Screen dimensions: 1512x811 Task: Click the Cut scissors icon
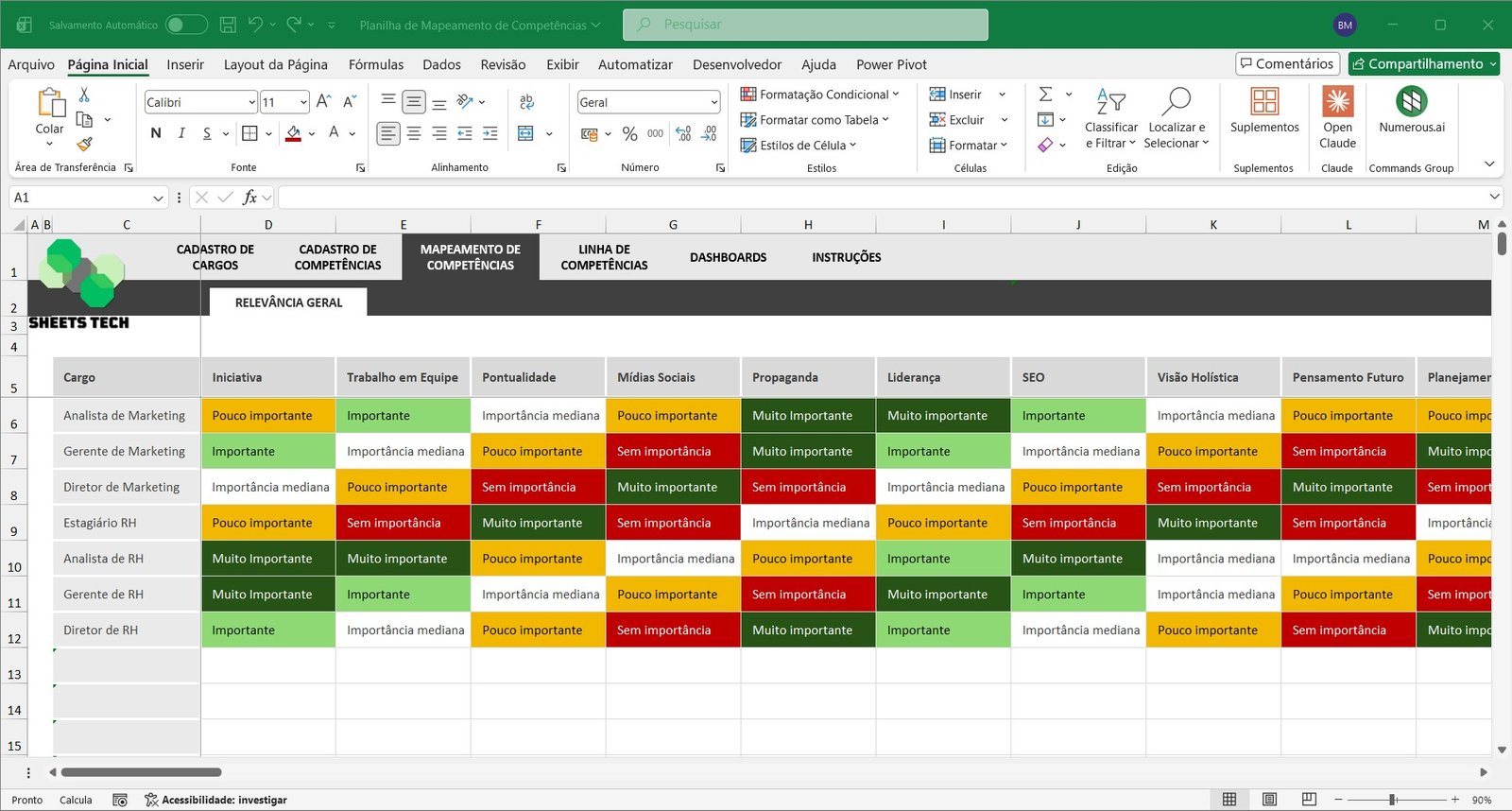[x=84, y=95]
